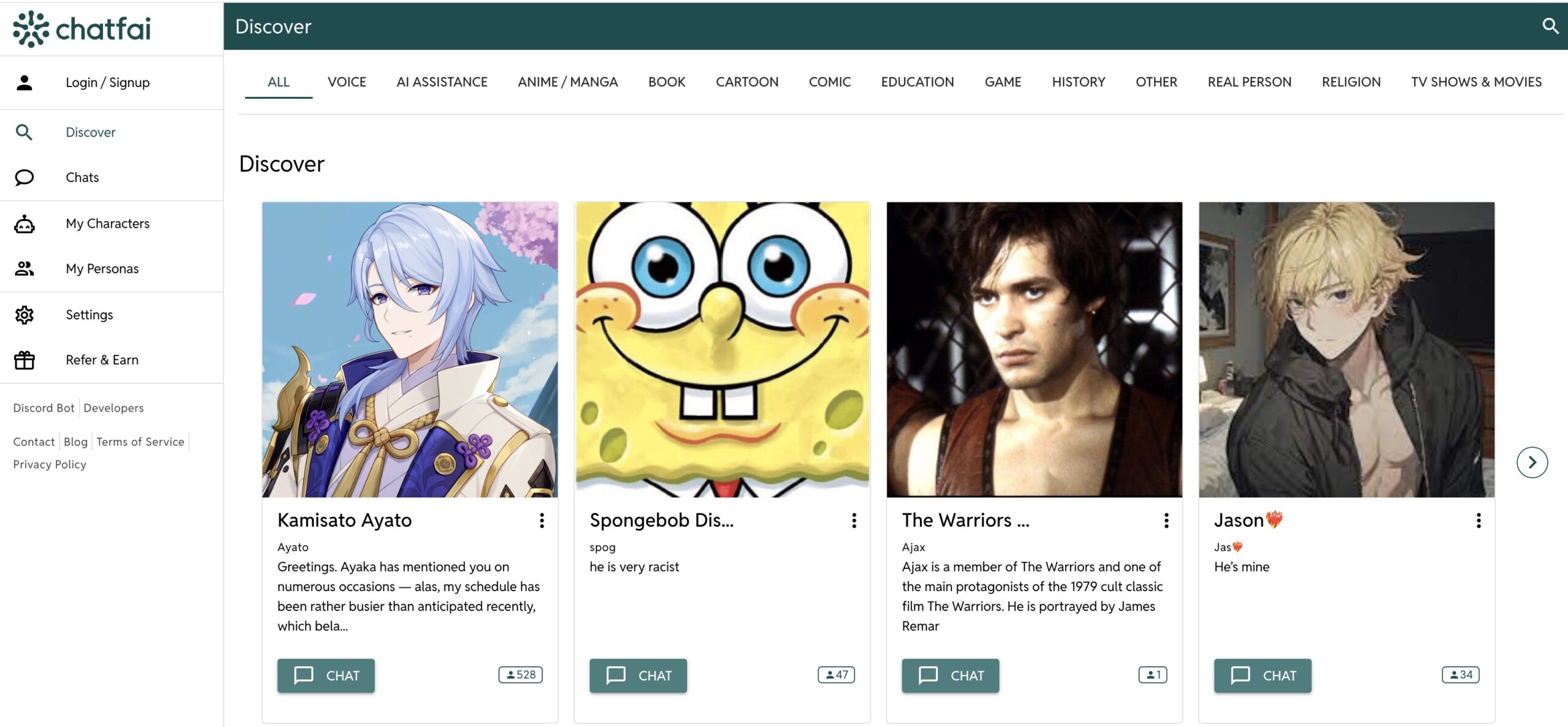1568x727 pixels.
Task: Open Login / Signup from the sidebar
Action: 107,83
